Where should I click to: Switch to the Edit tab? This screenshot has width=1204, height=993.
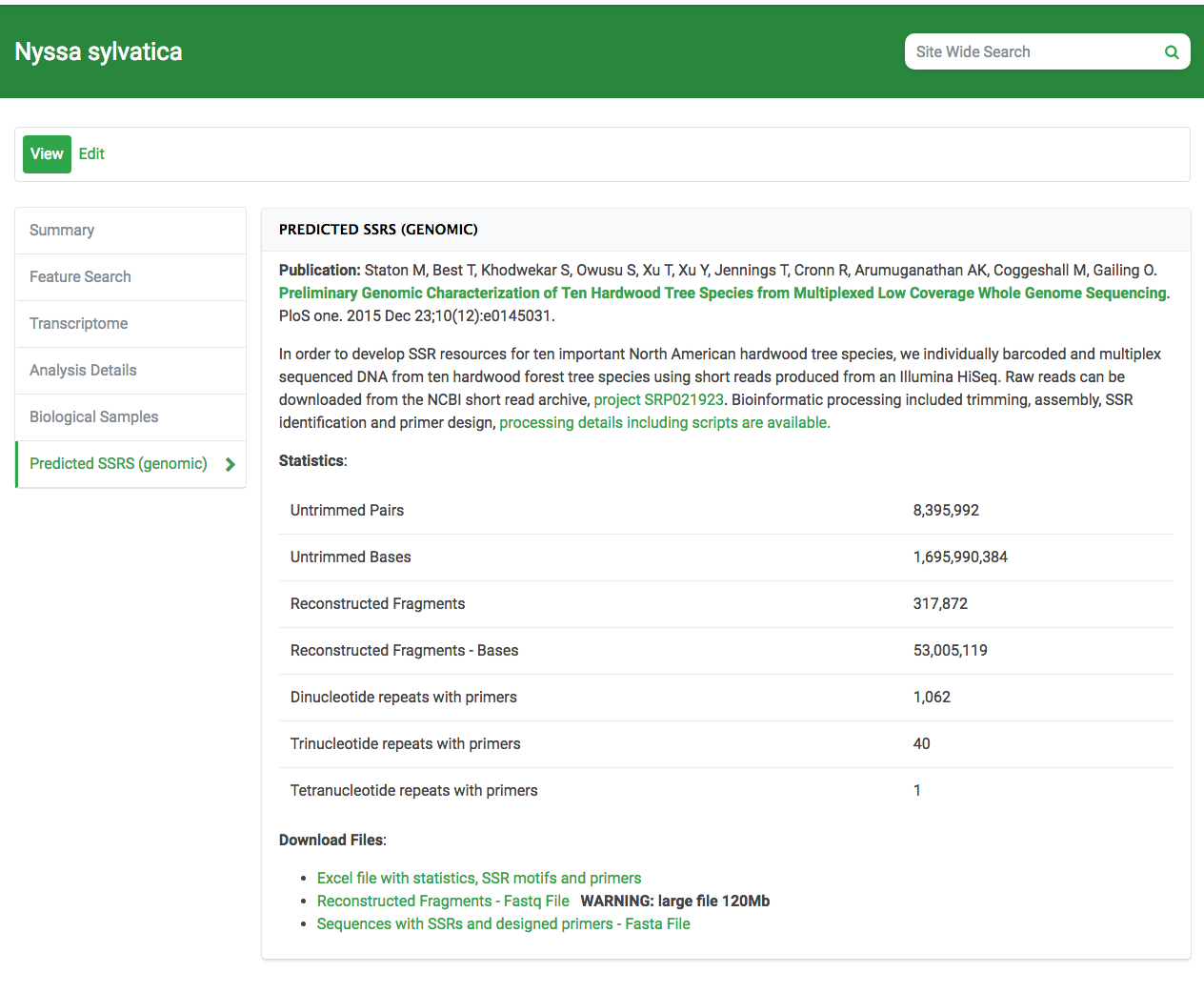click(x=90, y=153)
